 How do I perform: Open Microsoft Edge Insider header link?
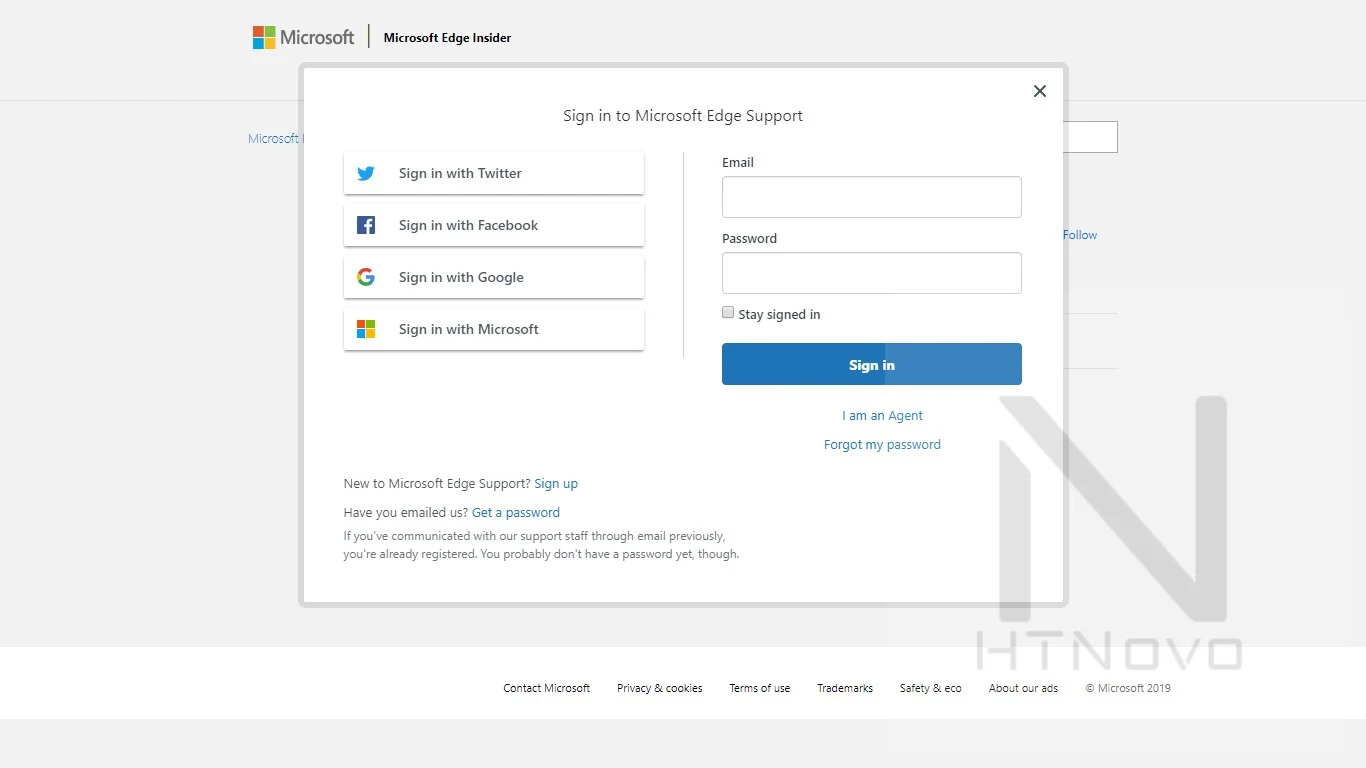pos(447,37)
